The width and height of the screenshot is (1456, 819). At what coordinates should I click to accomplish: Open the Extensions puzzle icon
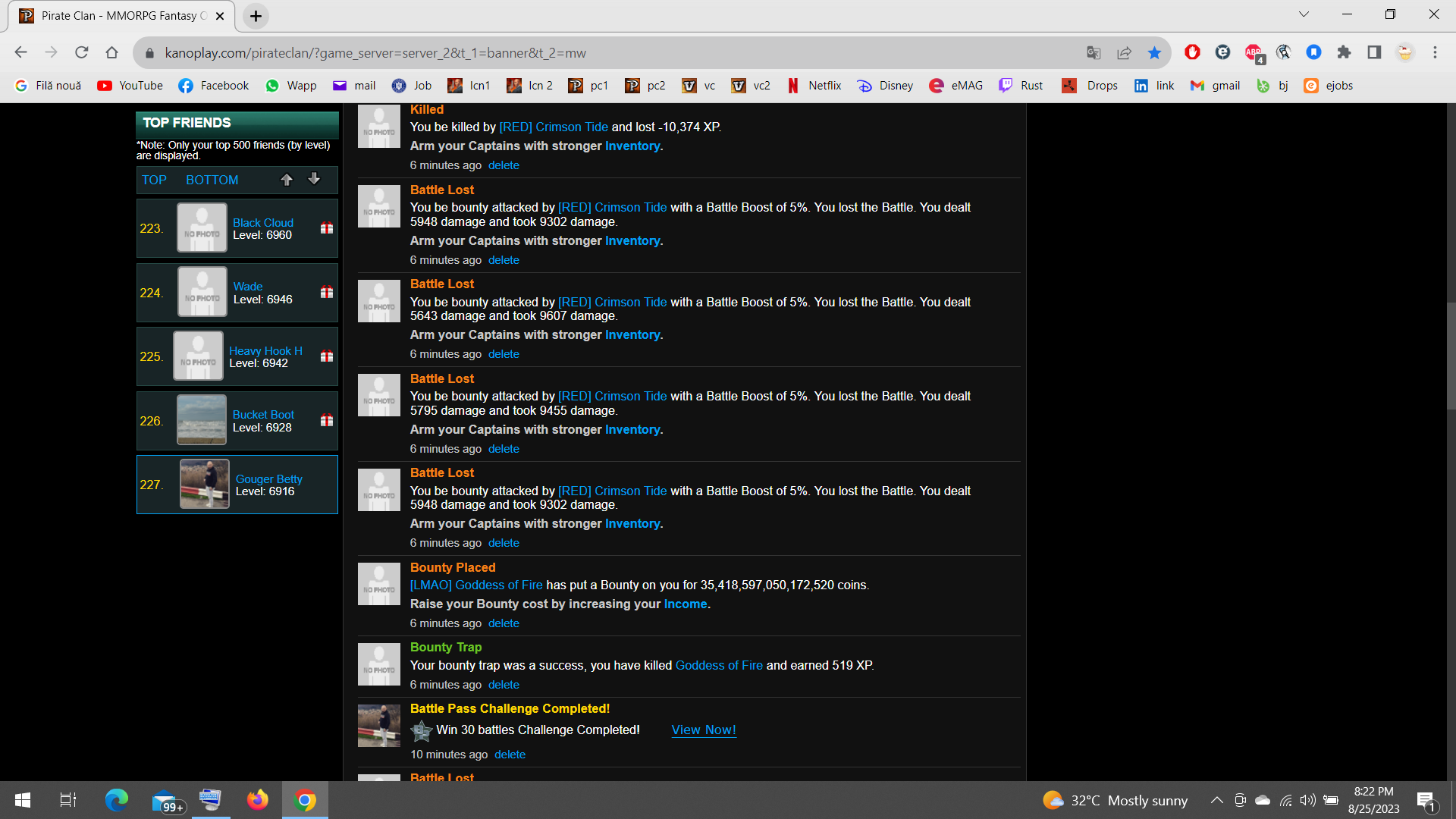click(x=1344, y=52)
